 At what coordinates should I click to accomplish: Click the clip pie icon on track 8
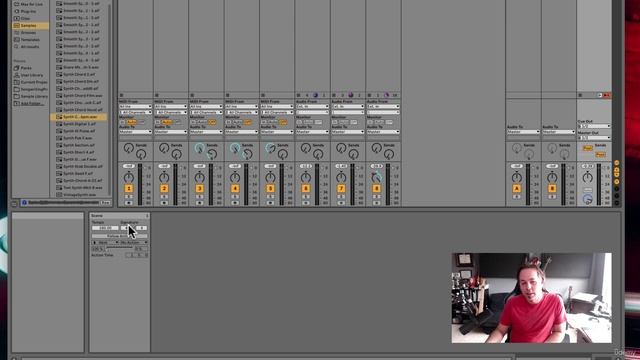pyautogui.click(x=386, y=95)
